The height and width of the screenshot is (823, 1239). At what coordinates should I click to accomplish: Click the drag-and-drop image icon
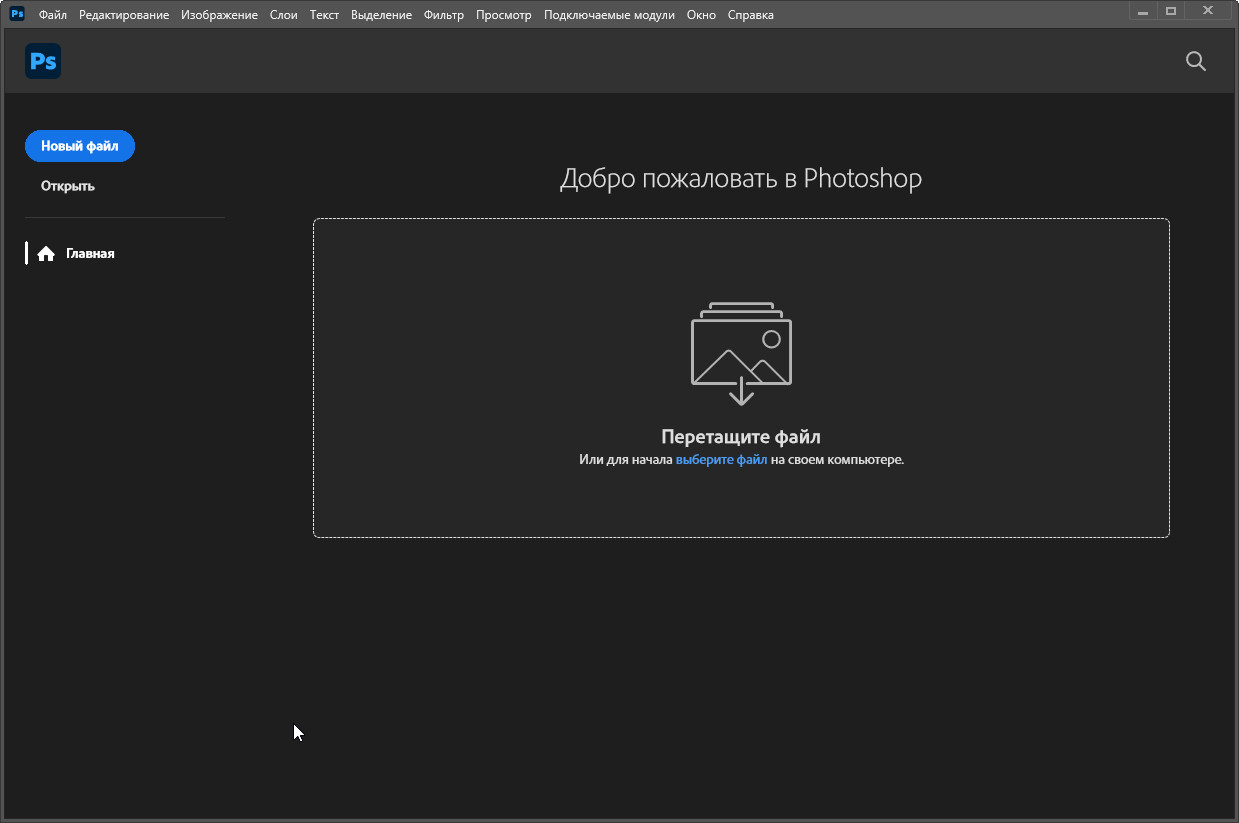[741, 353]
